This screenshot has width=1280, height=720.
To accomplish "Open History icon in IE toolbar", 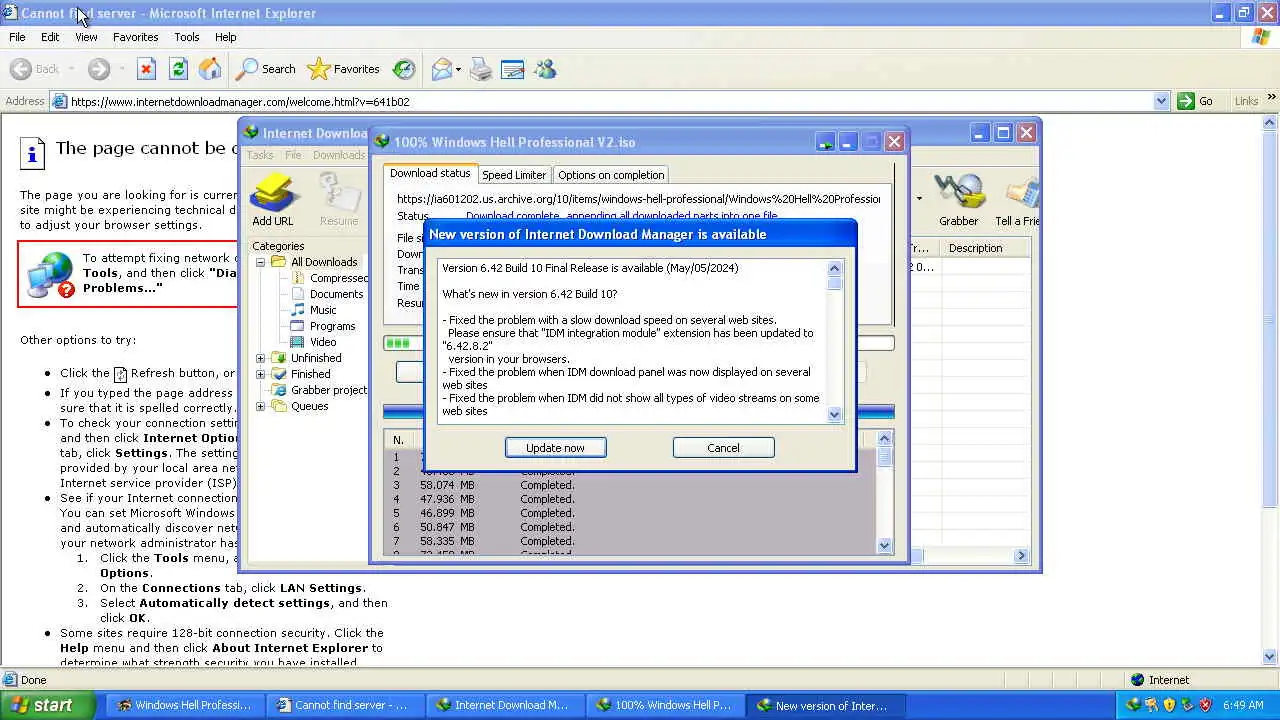I will pos(404,69).
